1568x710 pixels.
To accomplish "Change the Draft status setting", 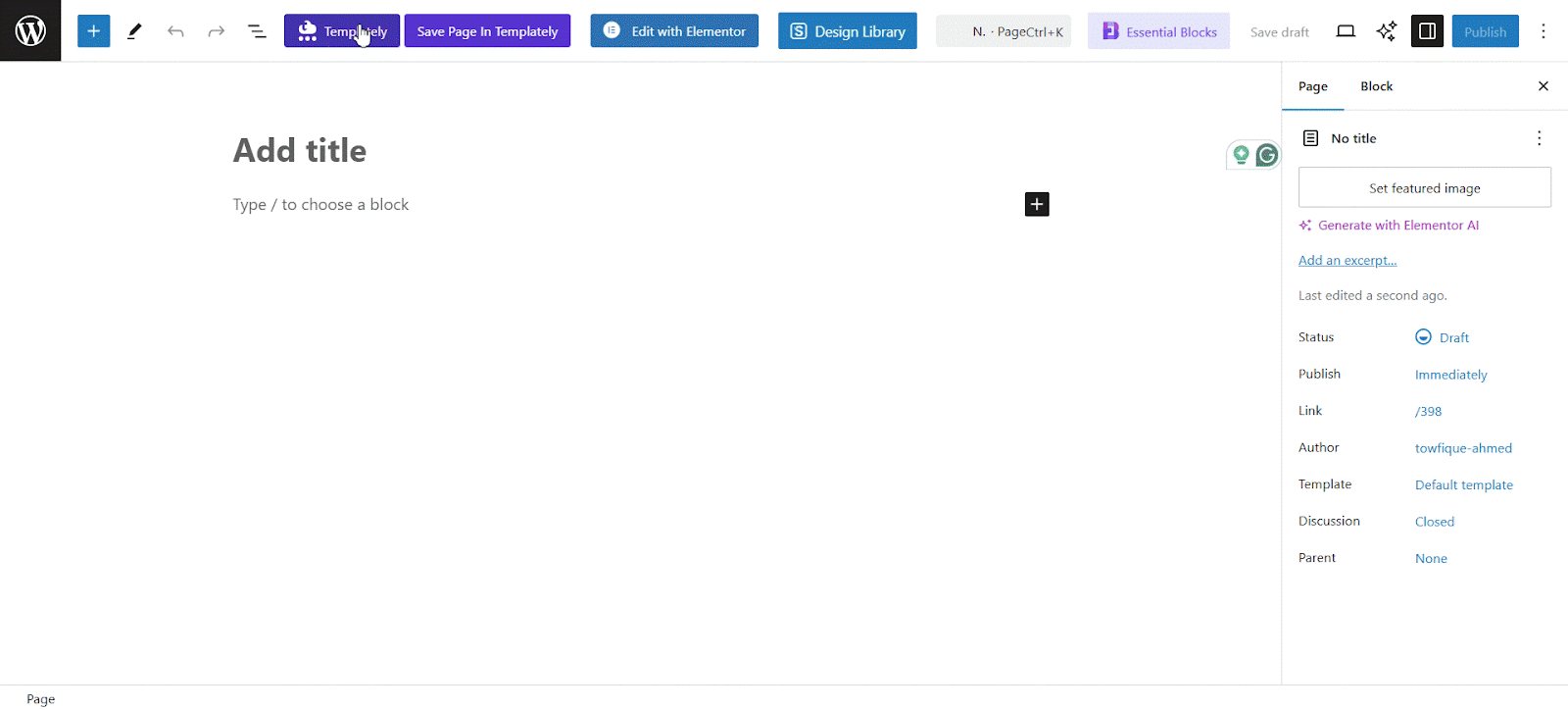I will [1443, 337].
